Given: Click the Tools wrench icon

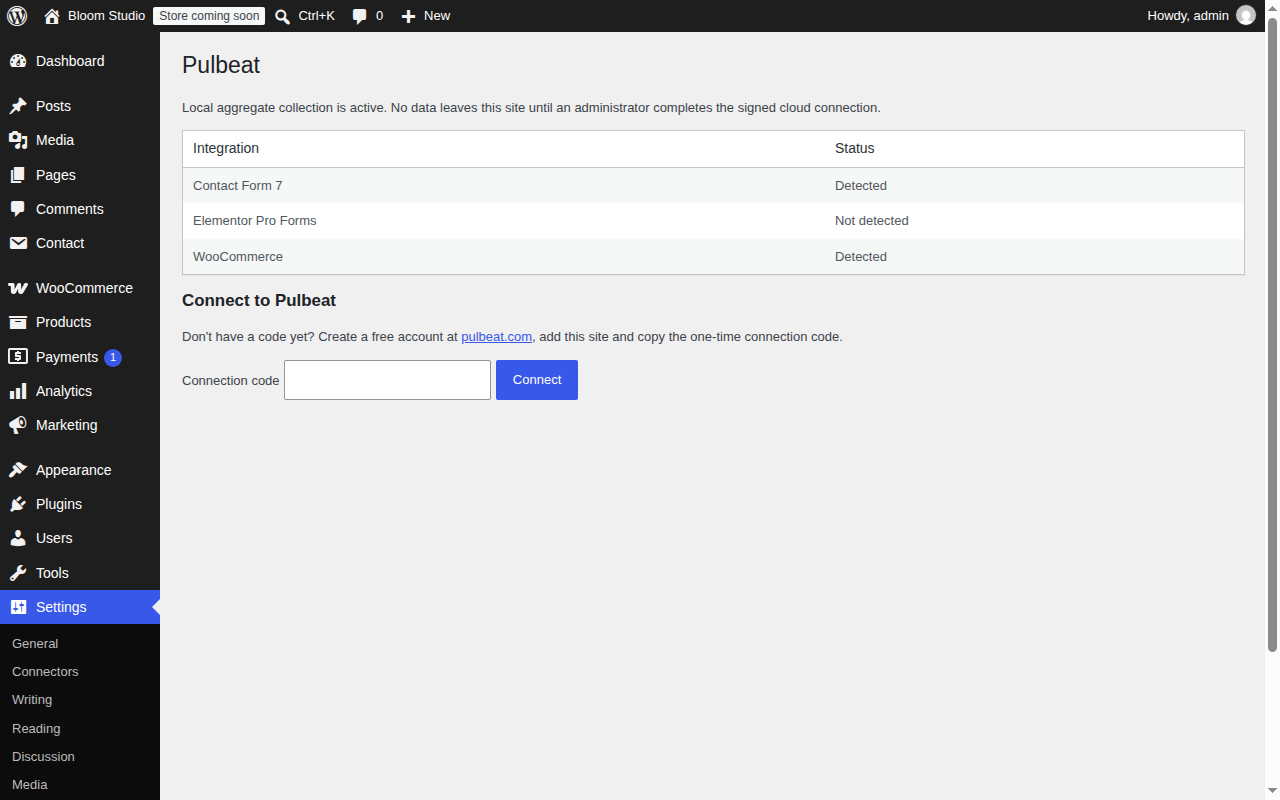Looking at the screenshot, I should 18,573.
